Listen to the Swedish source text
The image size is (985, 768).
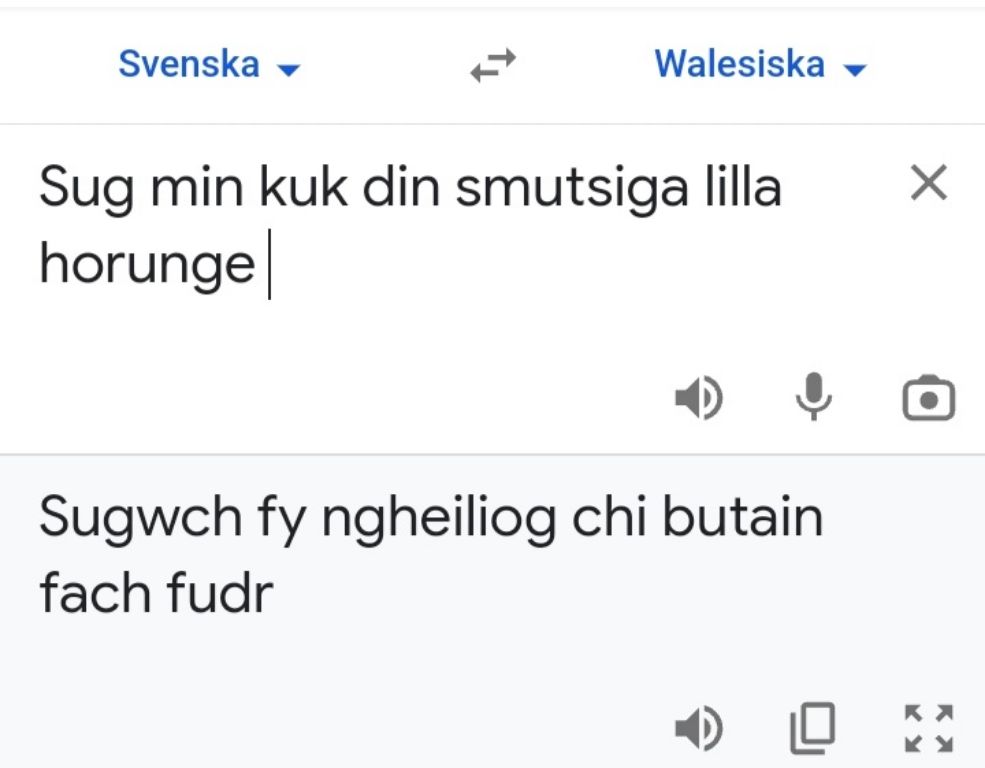[699, 400]
